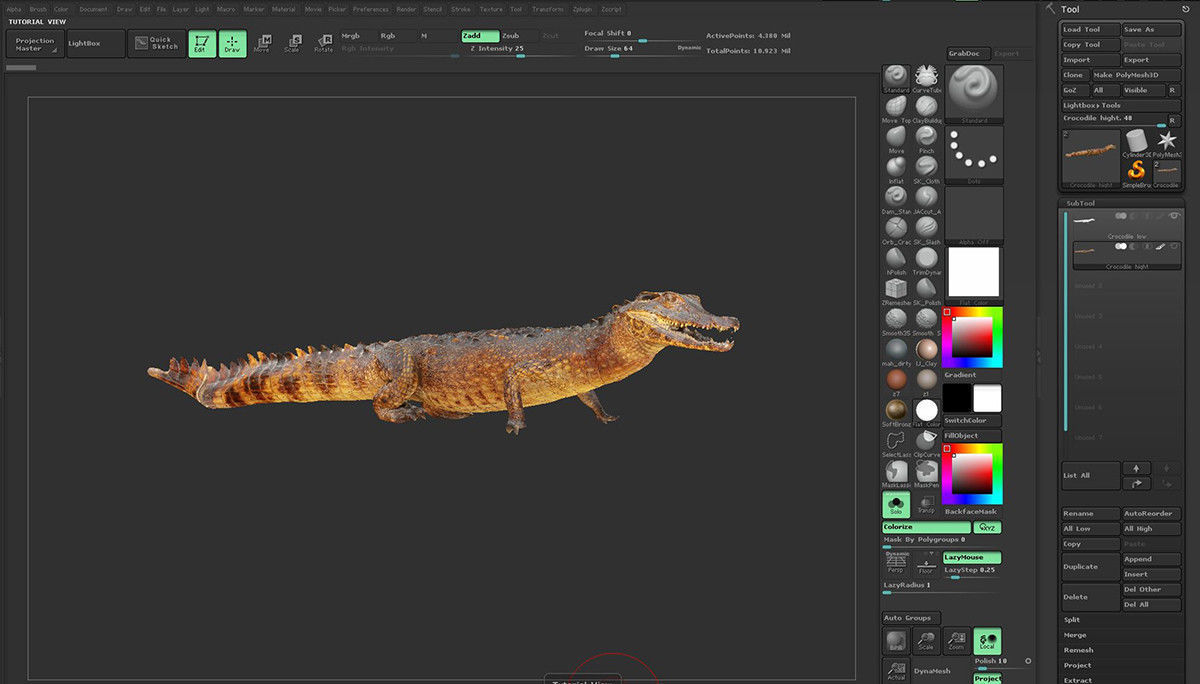1200x684 pixels.
Task: Click Make PolyMesh3D button
Action: [x=1135, y=75]
